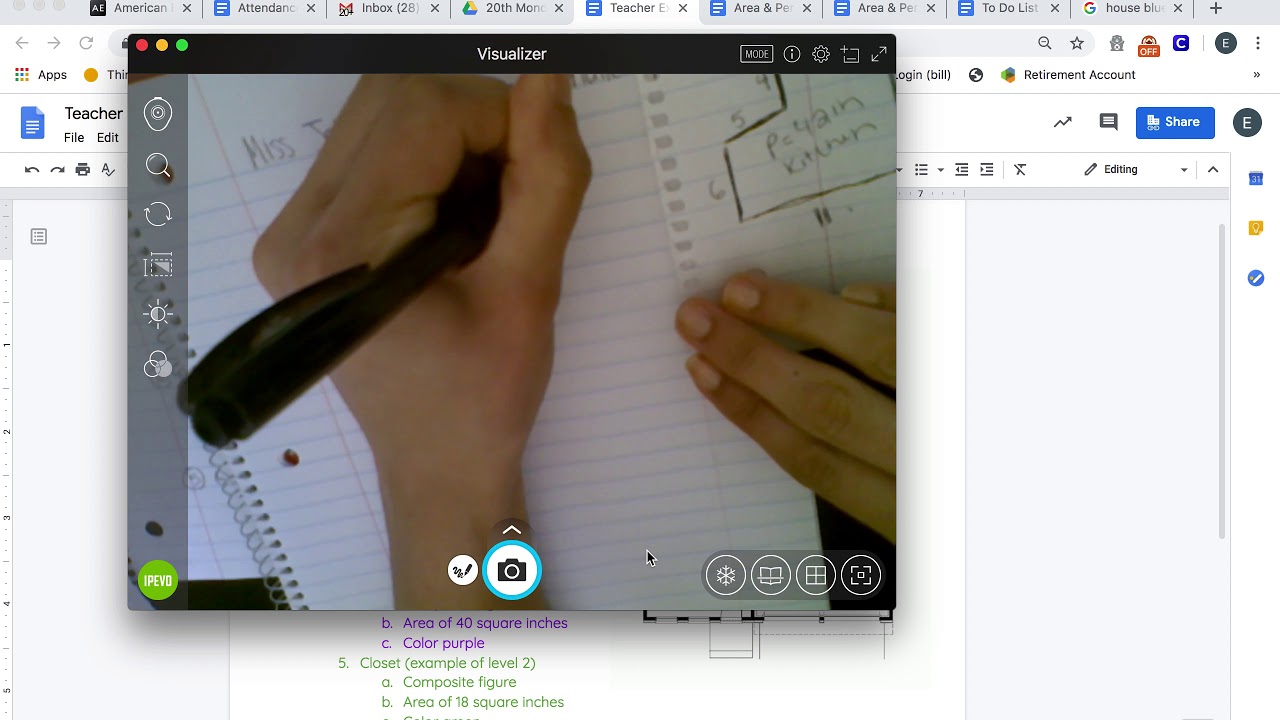Open the Edit menu in Docs
This screenshot has height=720, width=1280.
(x=108, y=138)
